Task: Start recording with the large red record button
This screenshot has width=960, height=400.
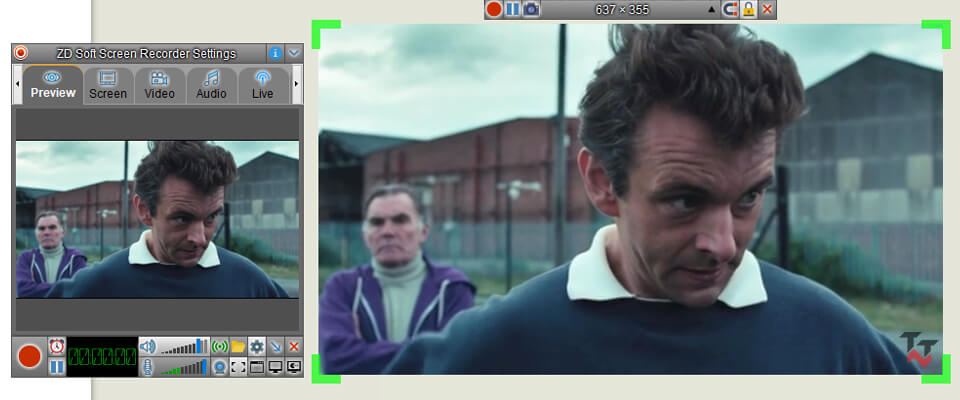Action: (x=29, y=356)
